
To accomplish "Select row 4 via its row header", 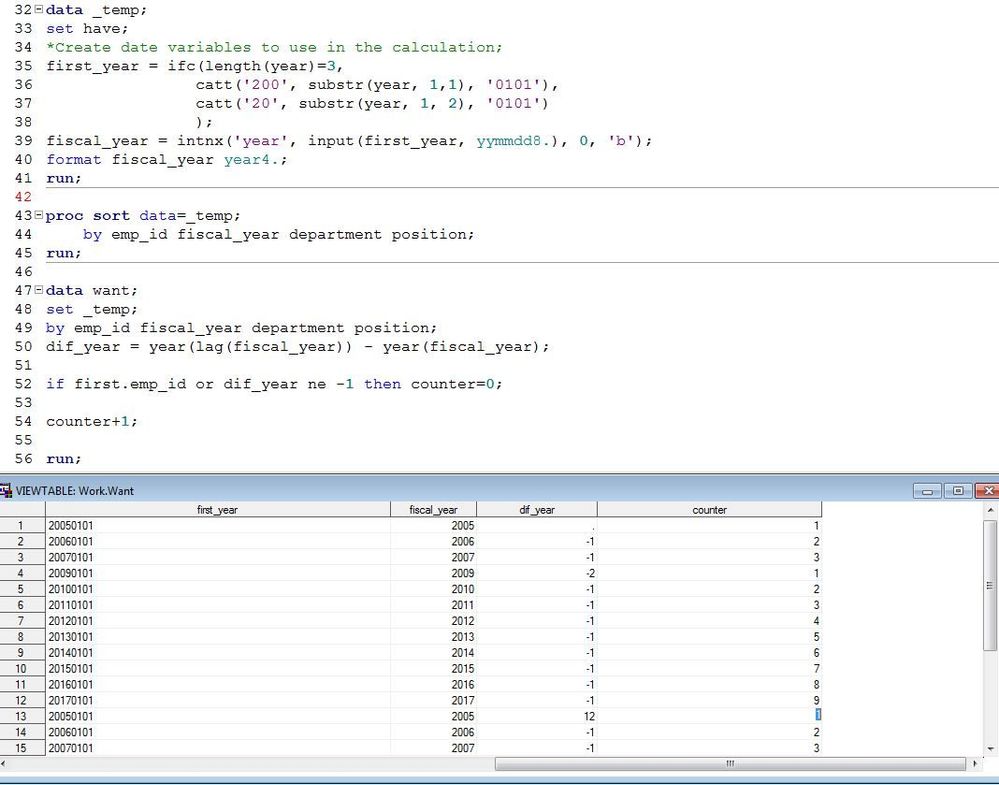I will 22,574.
